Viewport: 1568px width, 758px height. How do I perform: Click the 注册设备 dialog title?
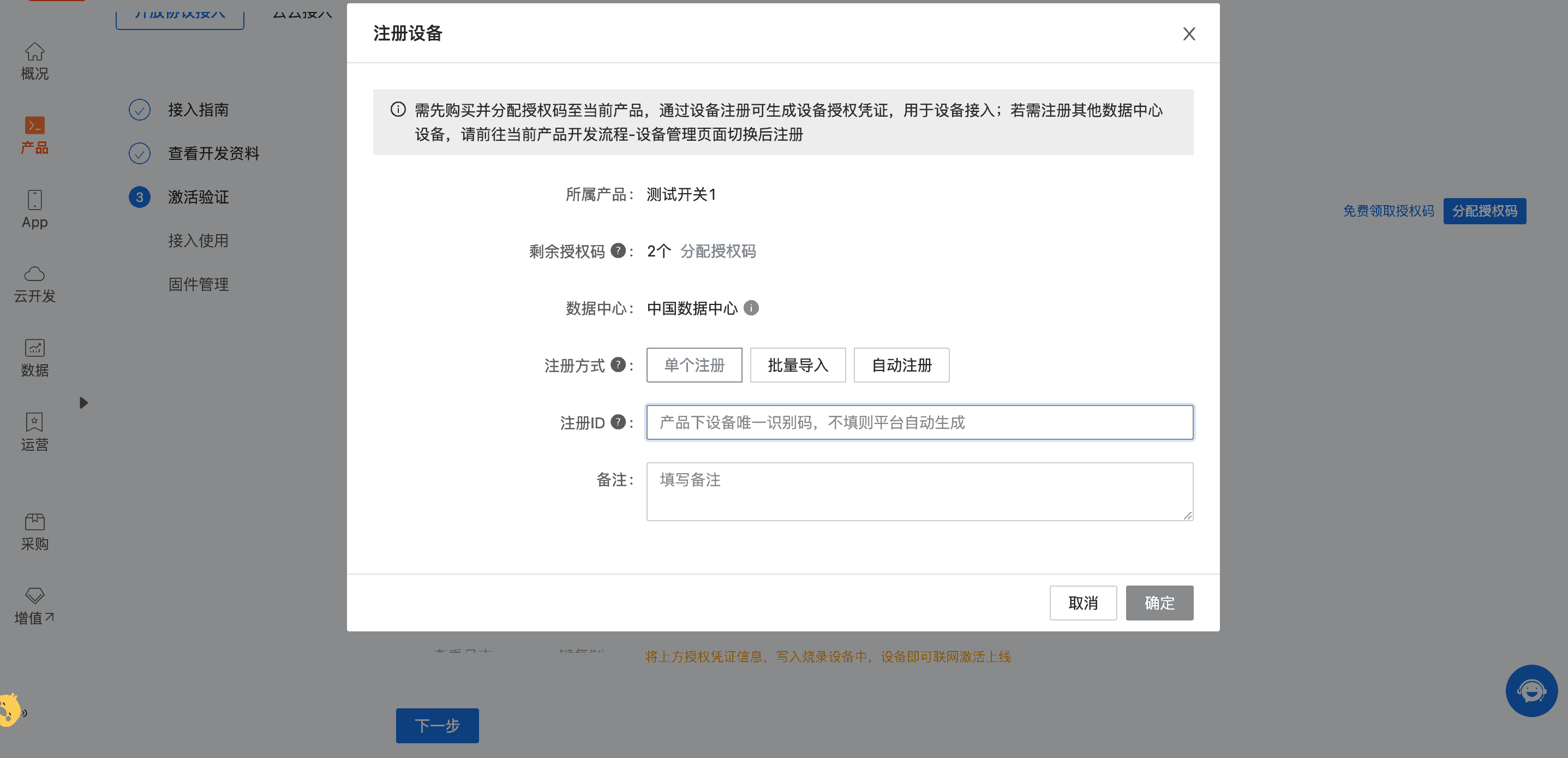click(x=408, y=33)
